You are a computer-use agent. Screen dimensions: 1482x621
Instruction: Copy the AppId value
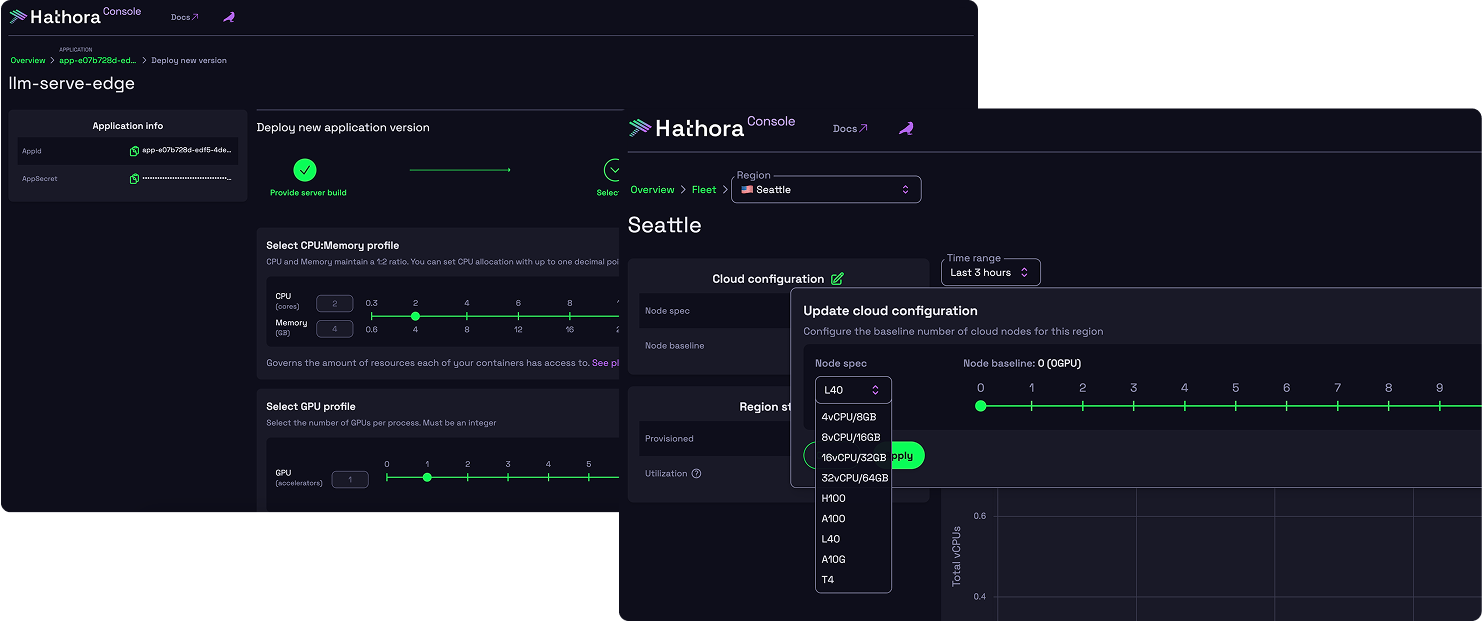tap(134, 151)
